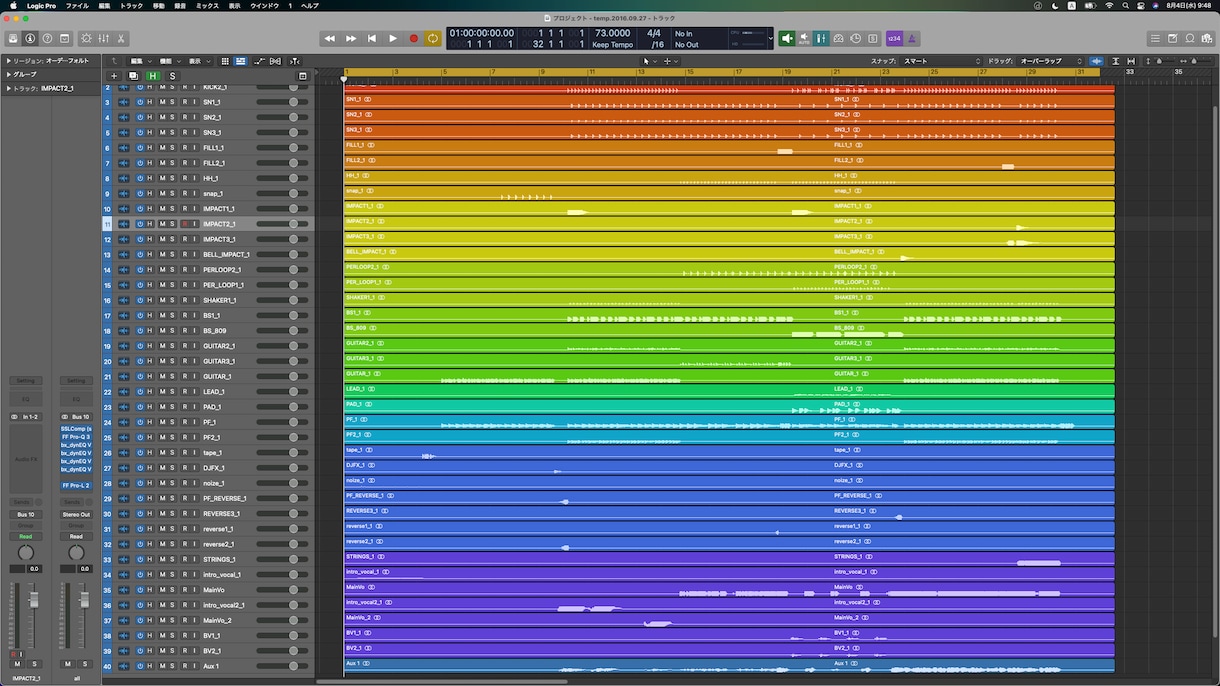This screenshot has width=1220, height=686.
Task: Toggle global Hide Tracks H button
Action: [x=153, y=76]
